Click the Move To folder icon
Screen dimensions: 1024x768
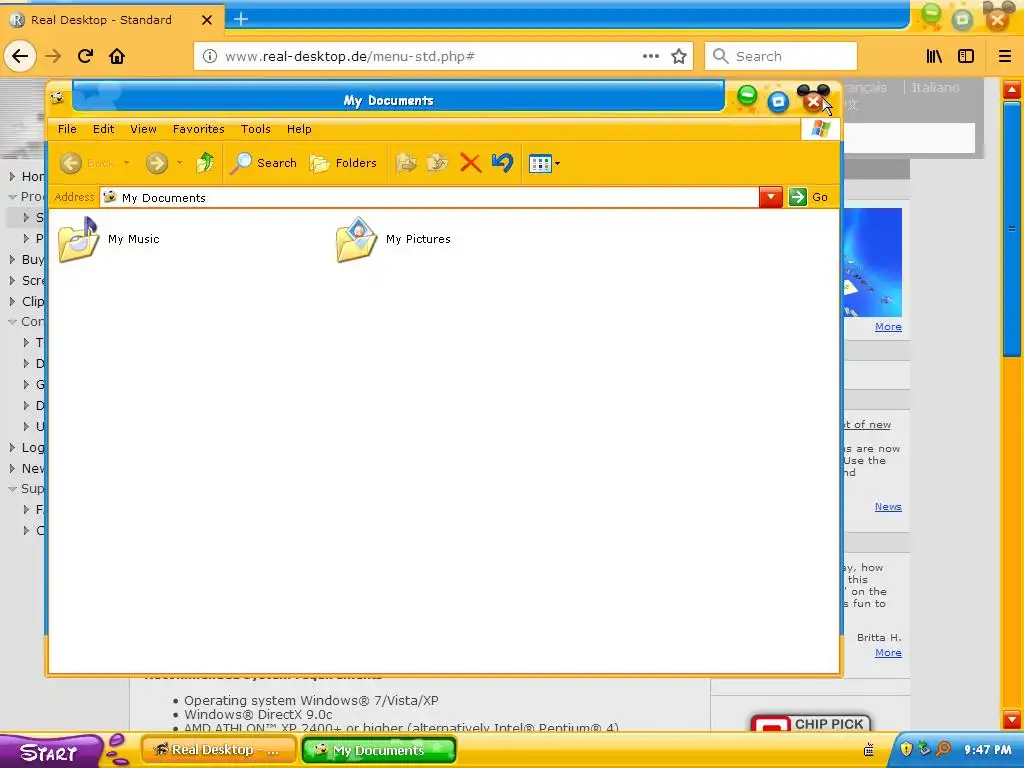coord(406,163)
